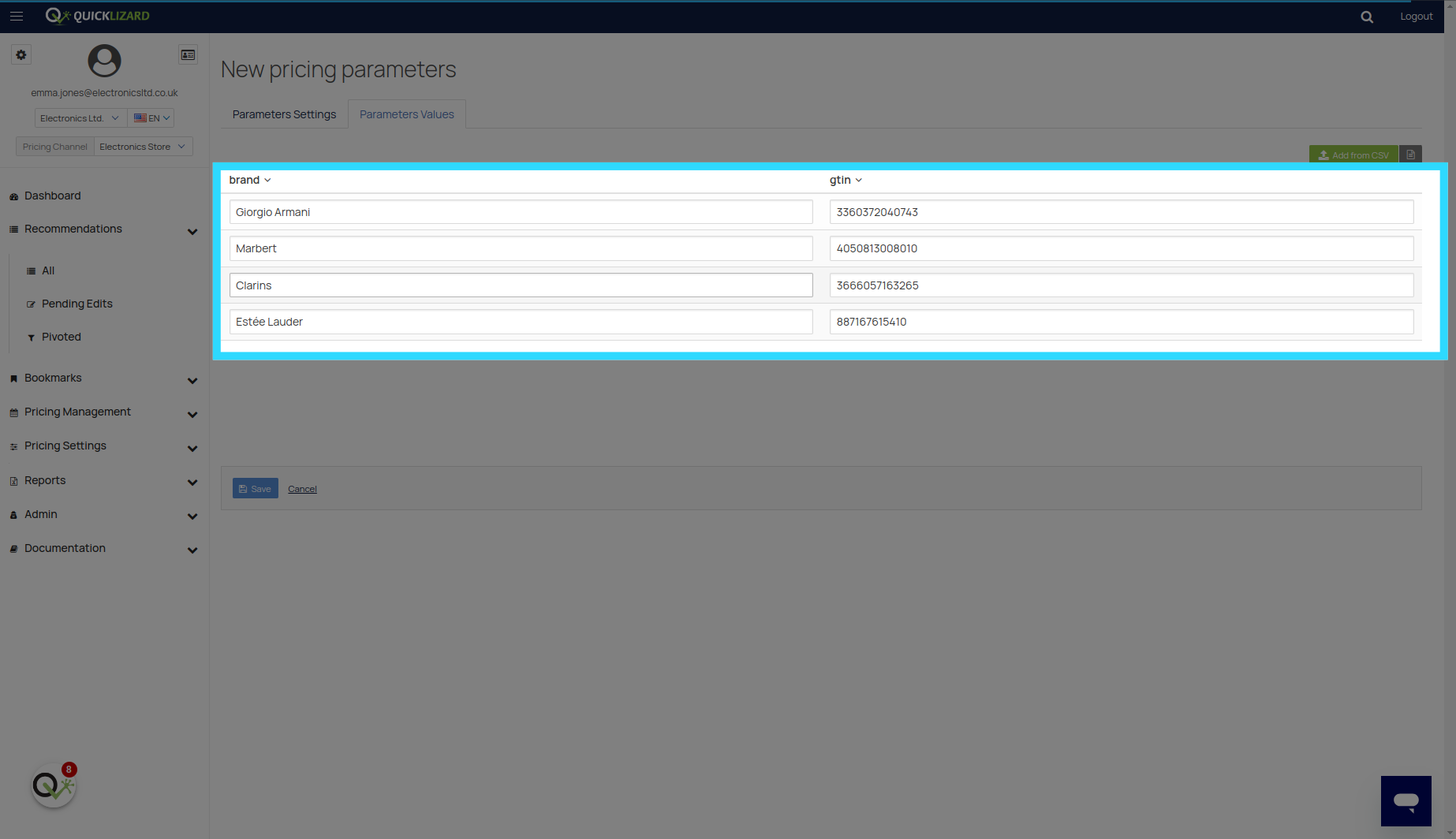
Task: Open the Electronics Store pricing channel dropdown
Action: [143, 146]
